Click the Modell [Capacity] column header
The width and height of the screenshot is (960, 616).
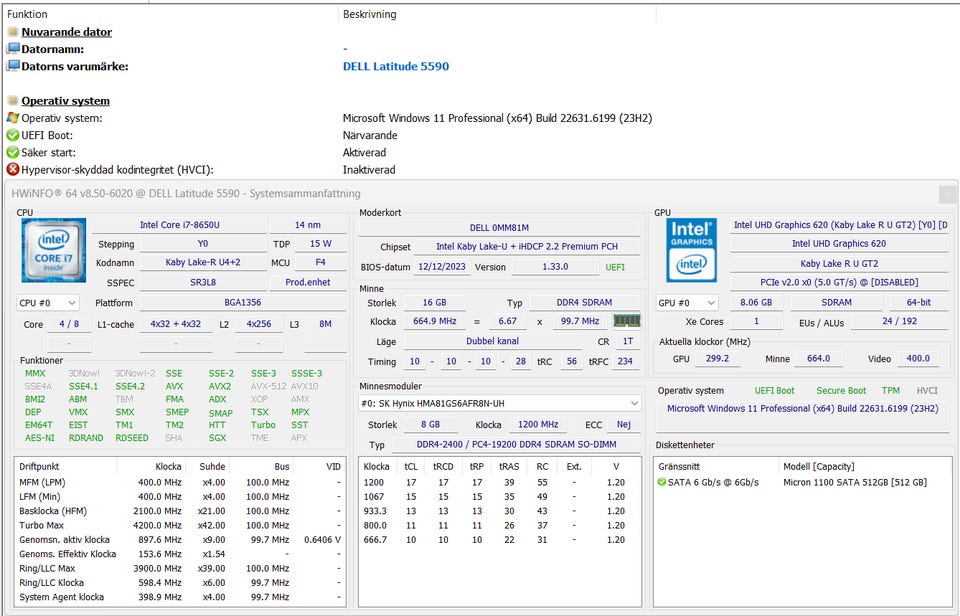pos(819,467)
